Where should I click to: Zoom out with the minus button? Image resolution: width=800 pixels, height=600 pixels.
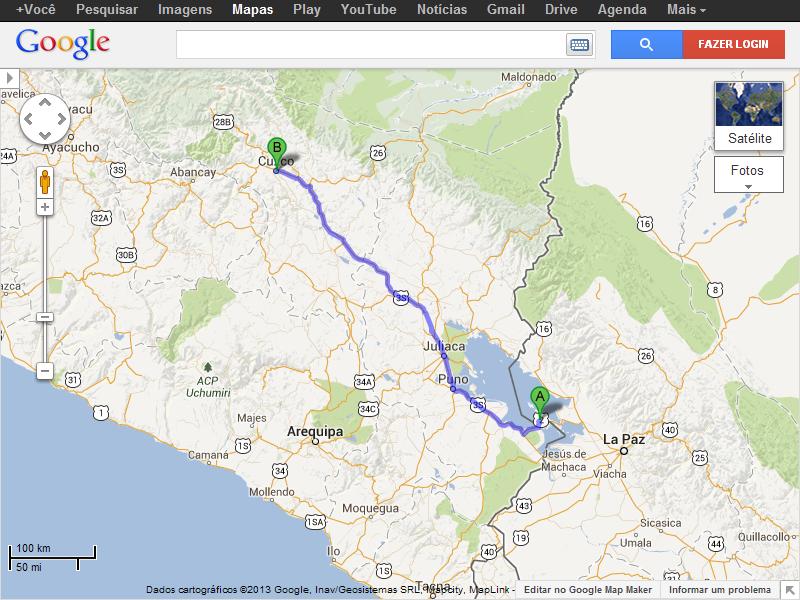pos(45,371)
